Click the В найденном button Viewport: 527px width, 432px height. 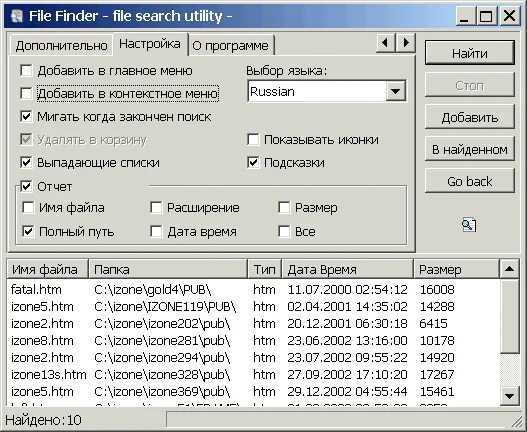pyautogui.click(x=470, y=149)
